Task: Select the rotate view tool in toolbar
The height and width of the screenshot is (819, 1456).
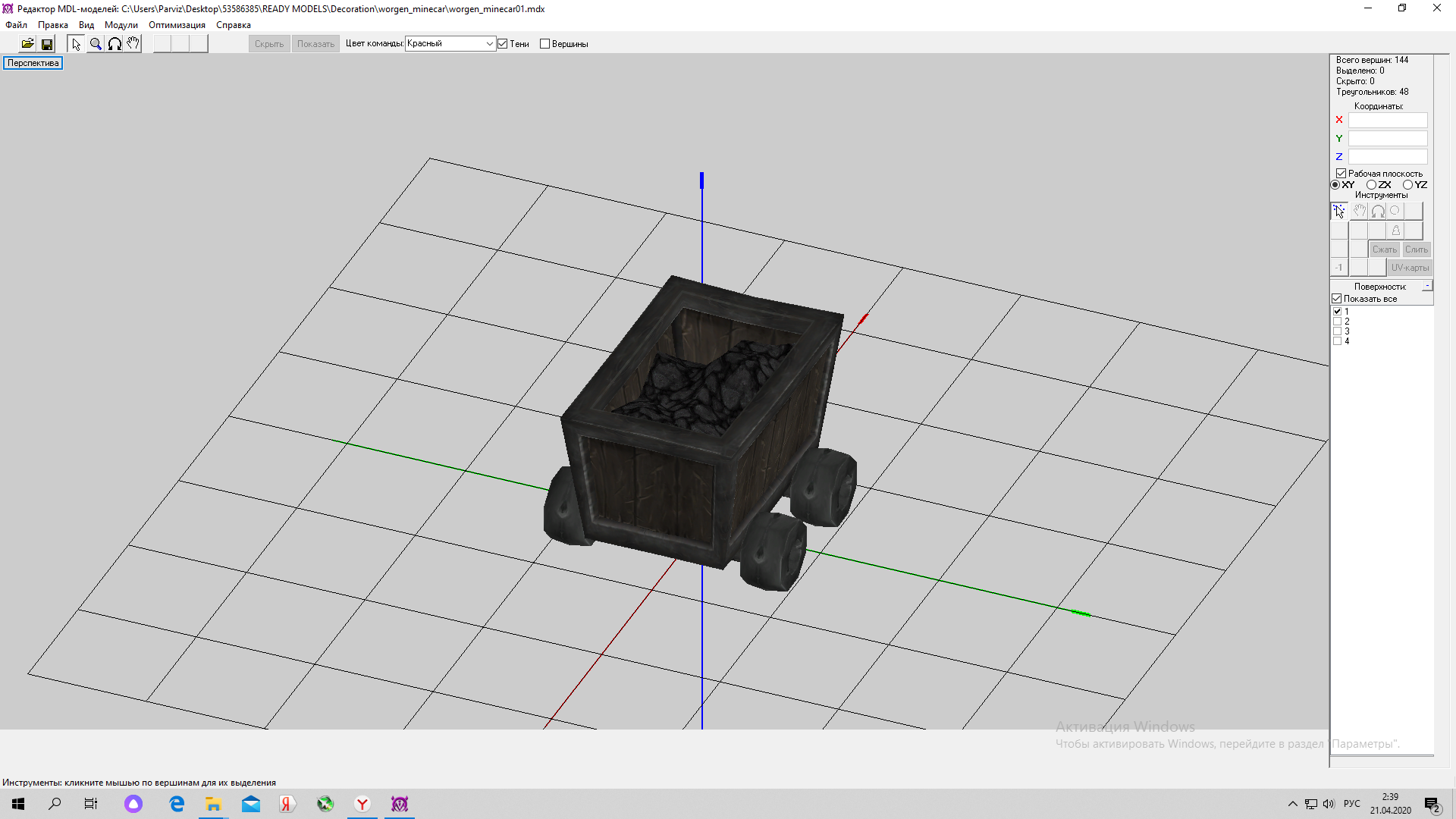Action: (x=115, y=44)
